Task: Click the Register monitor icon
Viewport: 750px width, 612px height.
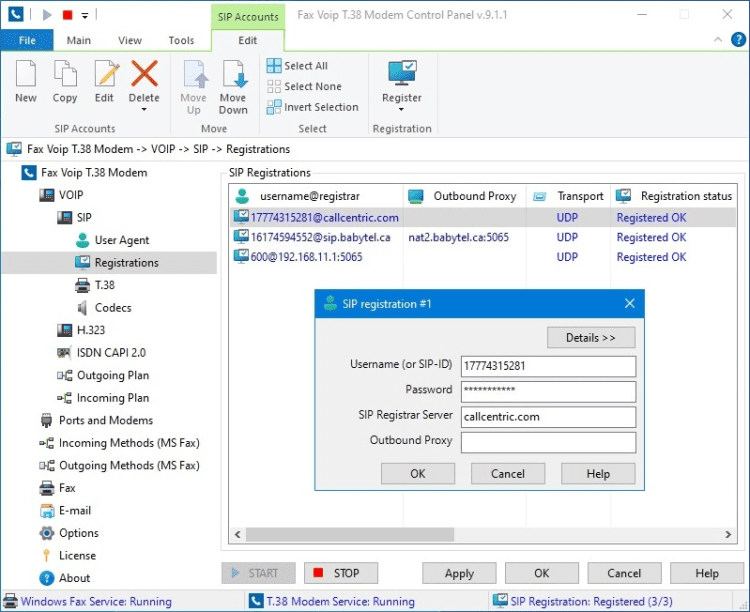Action: pos(401,74)
